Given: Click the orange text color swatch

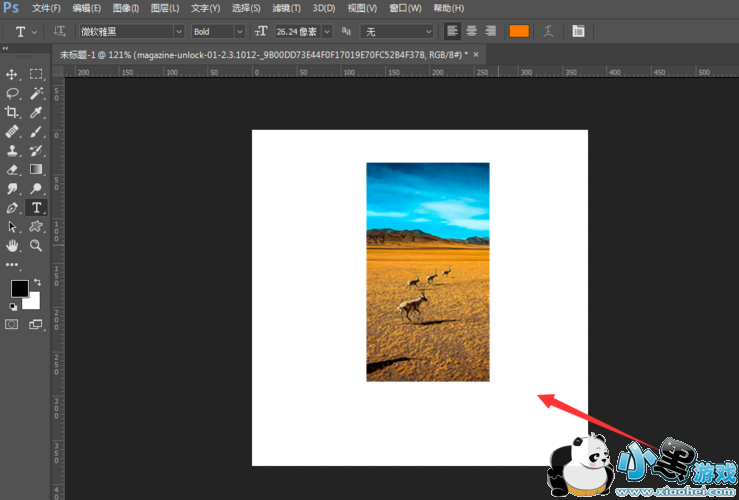Looking at the screenshot, I should (x=518, y=31).
